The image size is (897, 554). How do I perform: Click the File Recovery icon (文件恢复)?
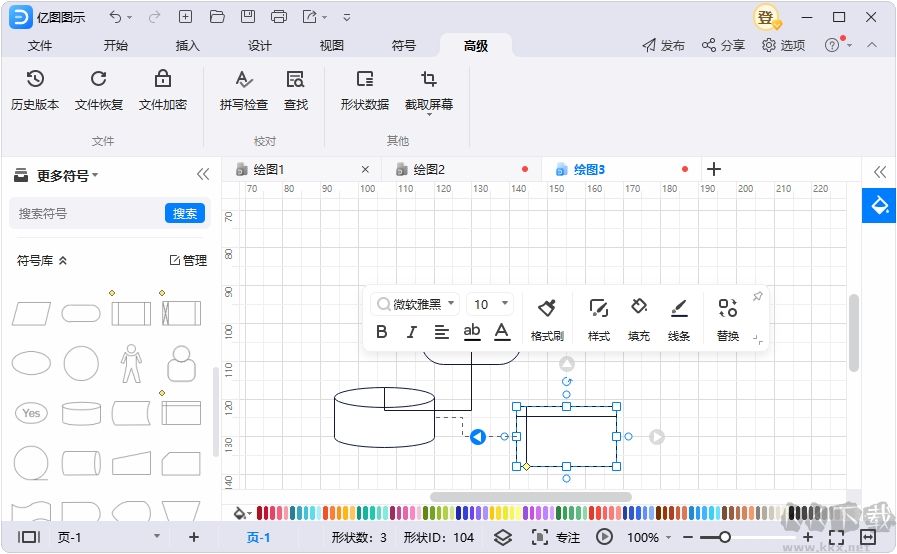point(98,78)
